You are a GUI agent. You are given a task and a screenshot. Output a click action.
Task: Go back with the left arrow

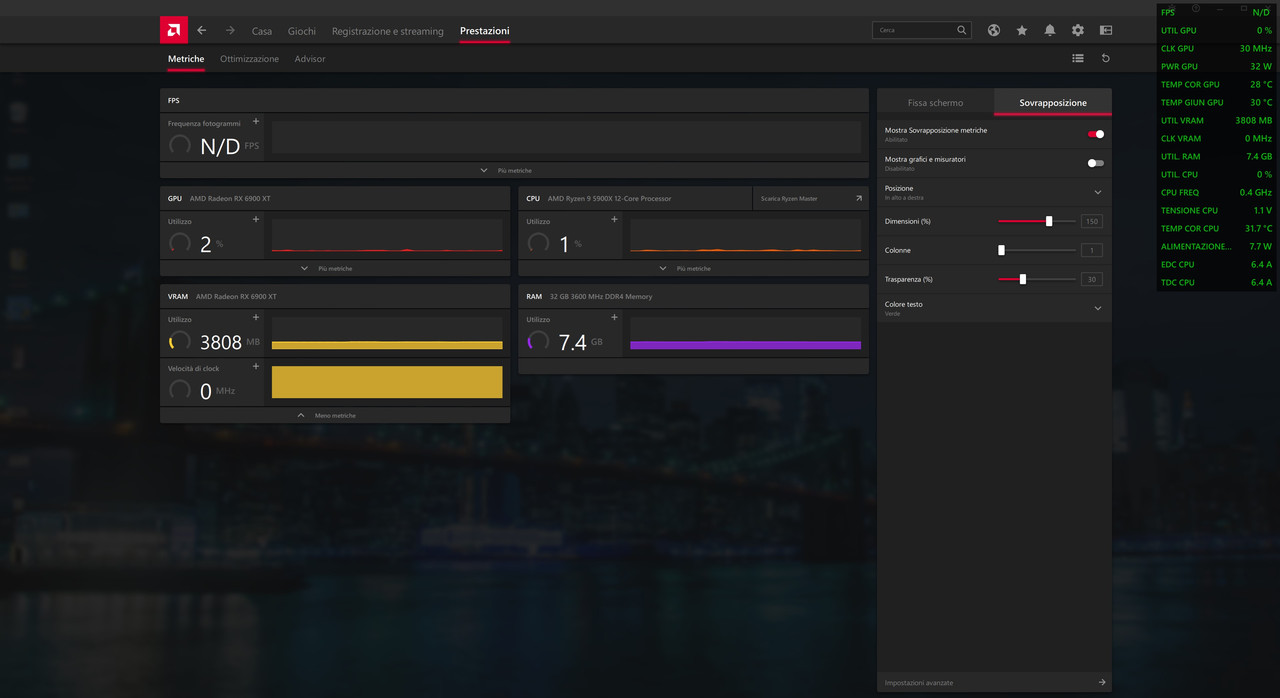coord(202,30)
